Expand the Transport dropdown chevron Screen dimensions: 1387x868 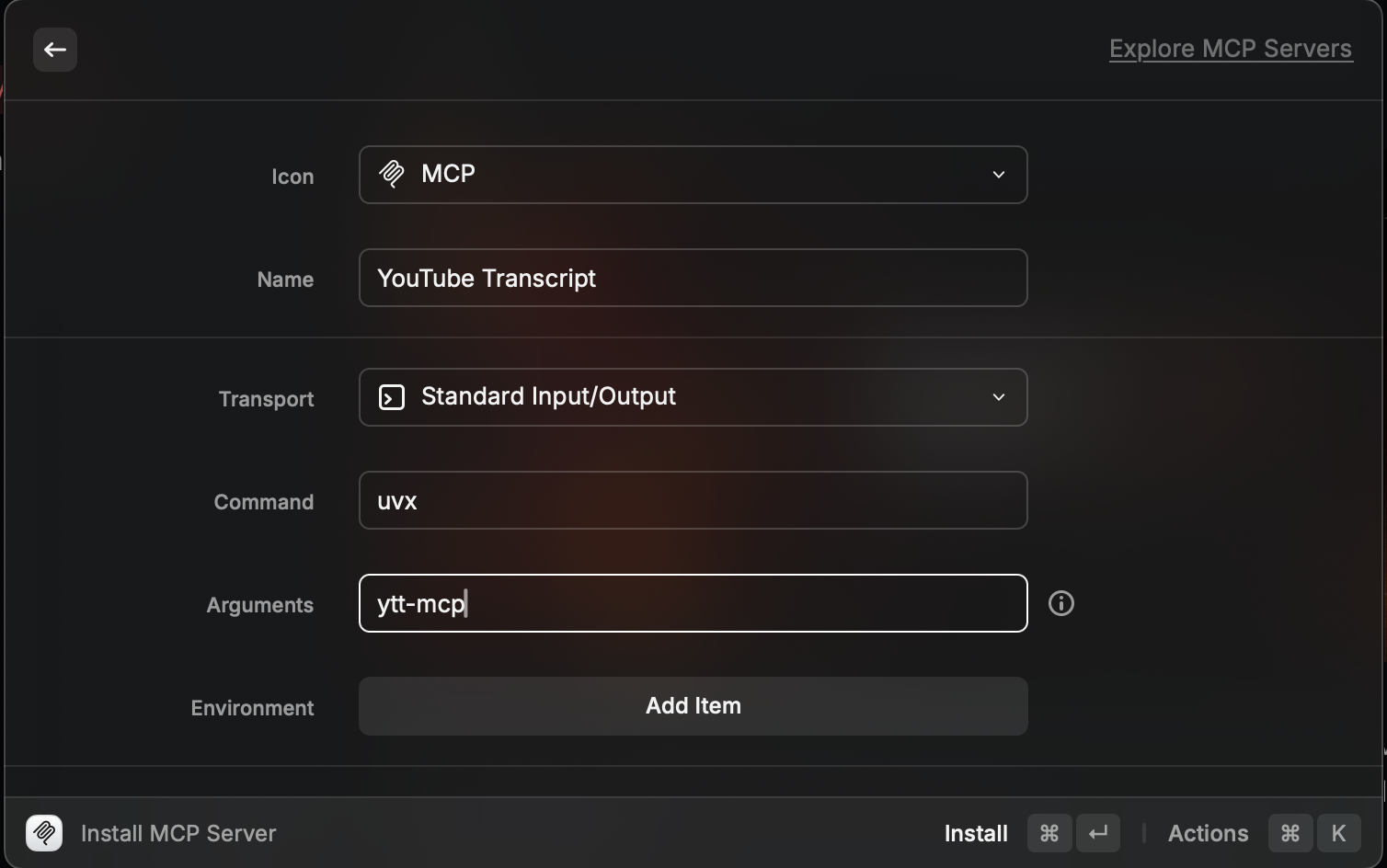click(x=999, y=397)
